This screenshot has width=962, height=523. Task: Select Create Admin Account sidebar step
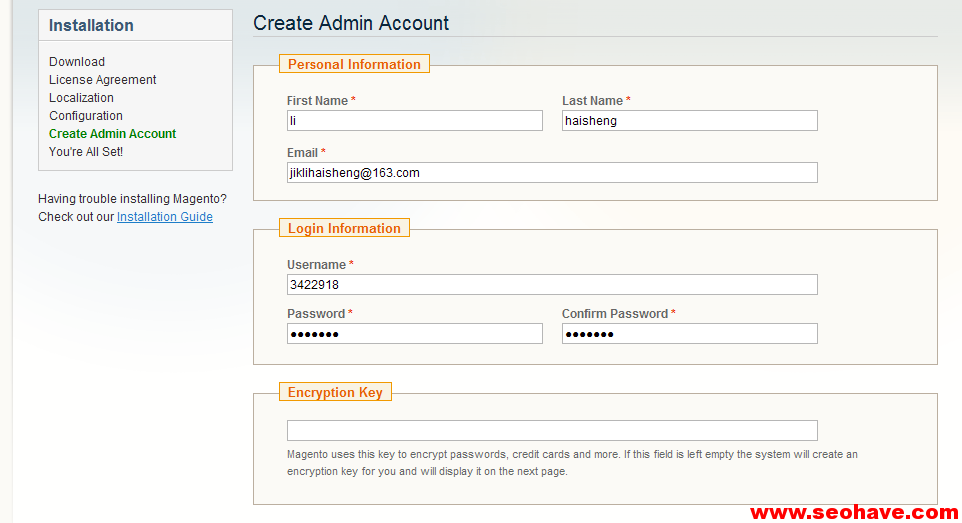112,134
